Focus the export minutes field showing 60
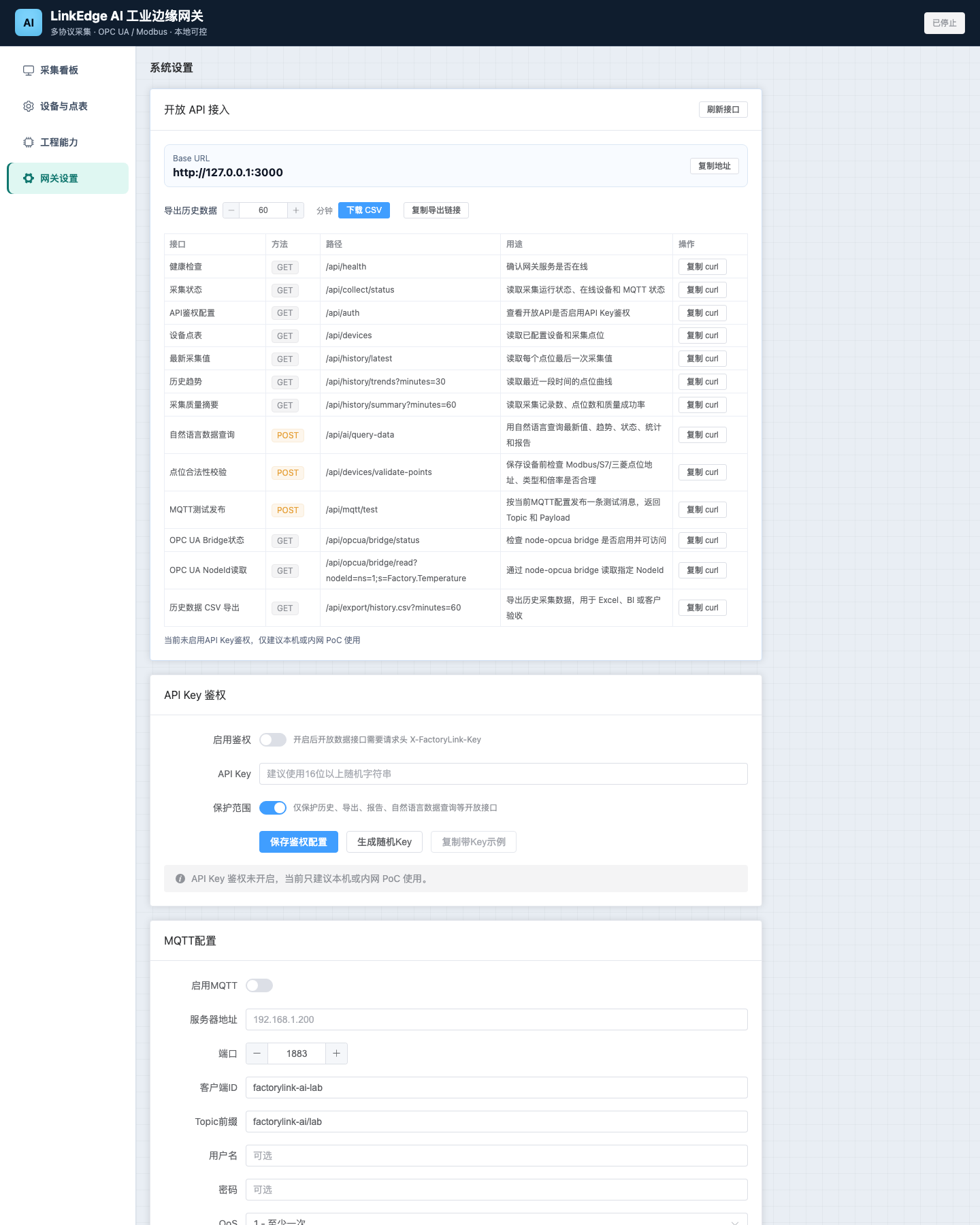This screenshot has height=1225, width=980. (x=263, y=210)
